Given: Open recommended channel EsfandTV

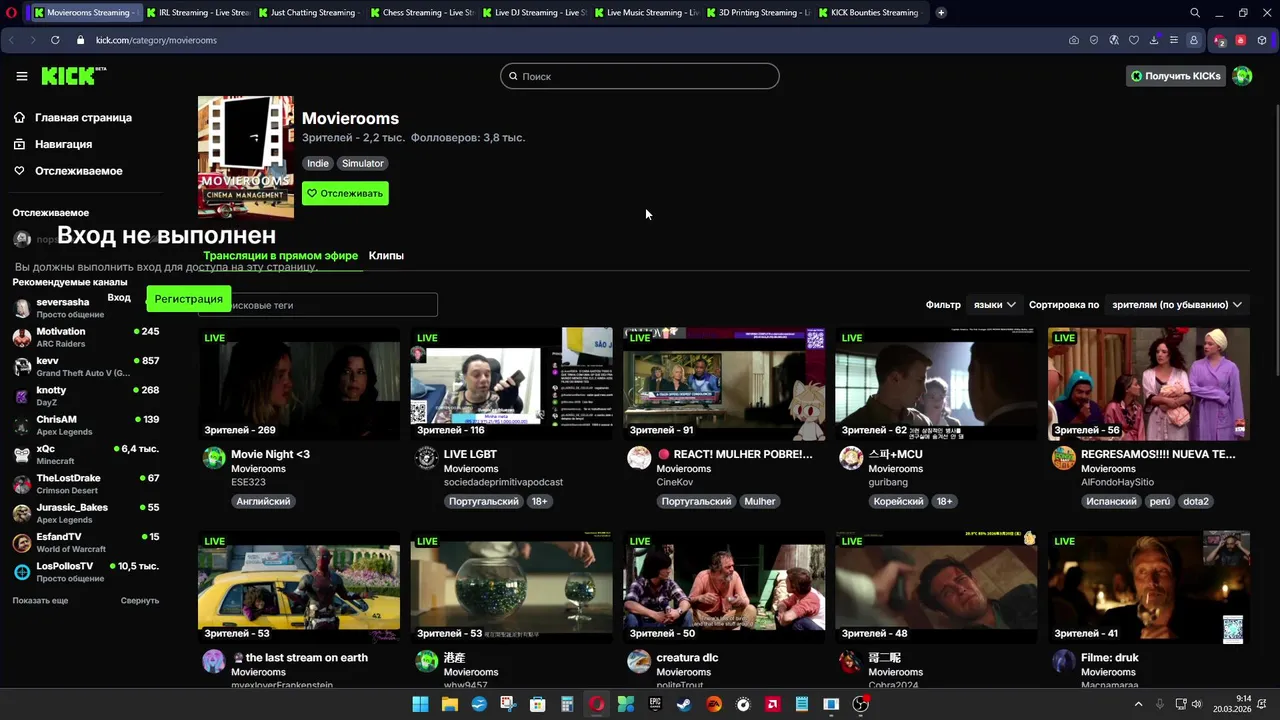Looking at the screenshot, I should [x=86, y=542].
